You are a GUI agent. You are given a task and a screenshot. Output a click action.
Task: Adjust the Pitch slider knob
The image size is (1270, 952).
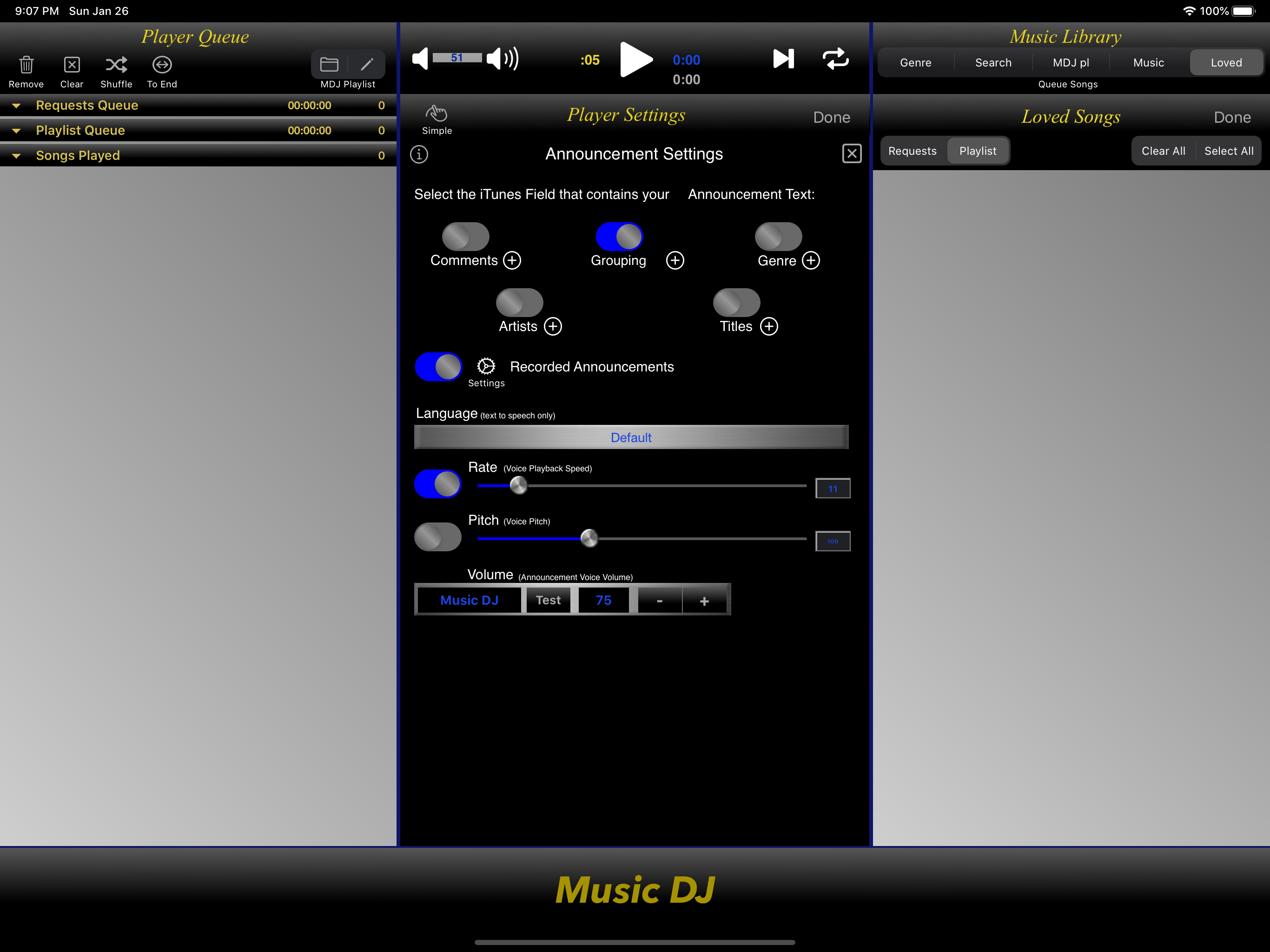(589, 539)
